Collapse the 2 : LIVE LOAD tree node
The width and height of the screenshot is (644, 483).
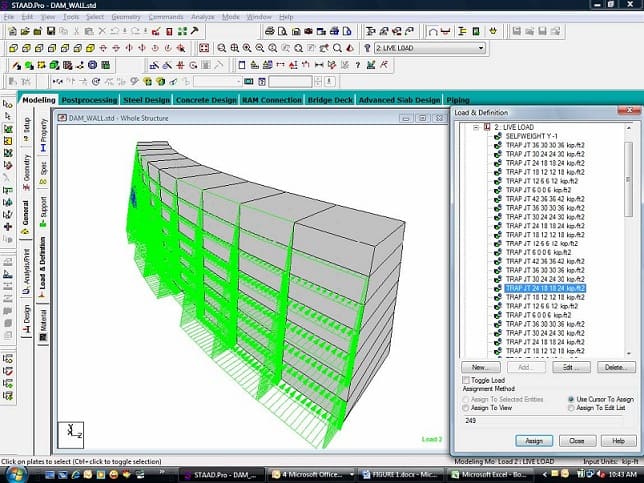[476, 127]
